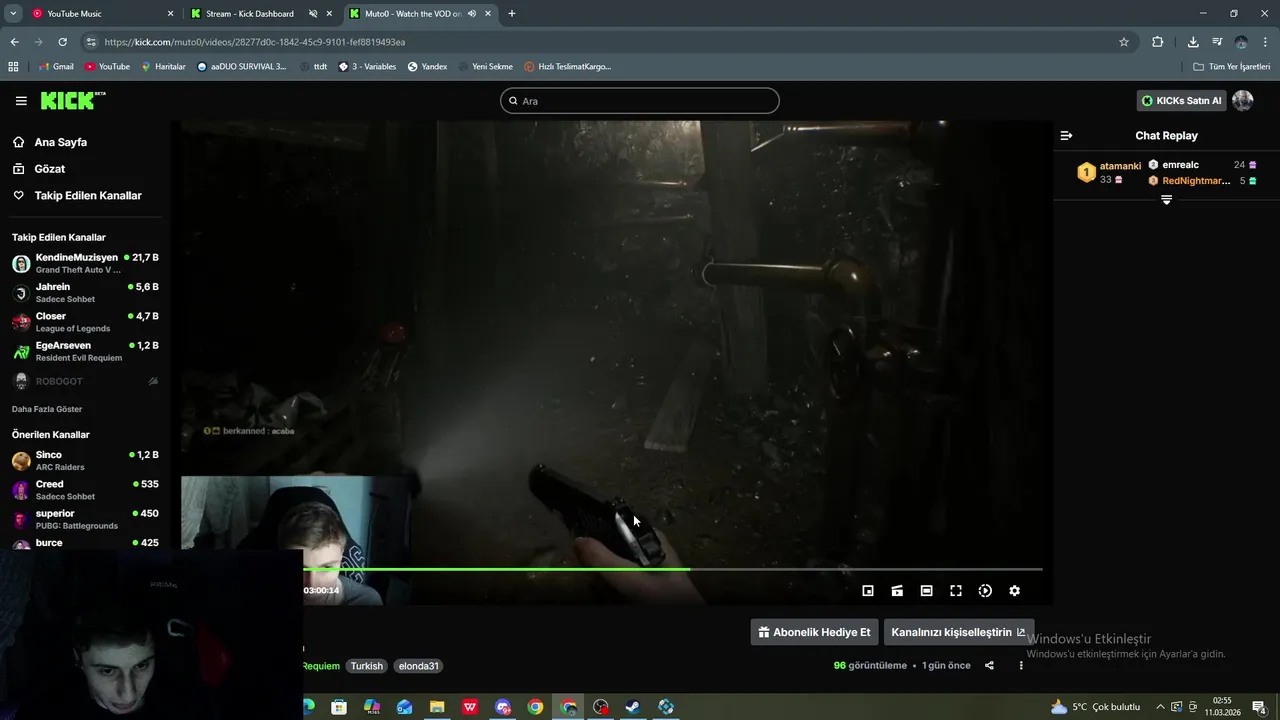Click Abonelik Hediye Et button
The height and width of the screenshot is (720, 1280).
[814, 632]
